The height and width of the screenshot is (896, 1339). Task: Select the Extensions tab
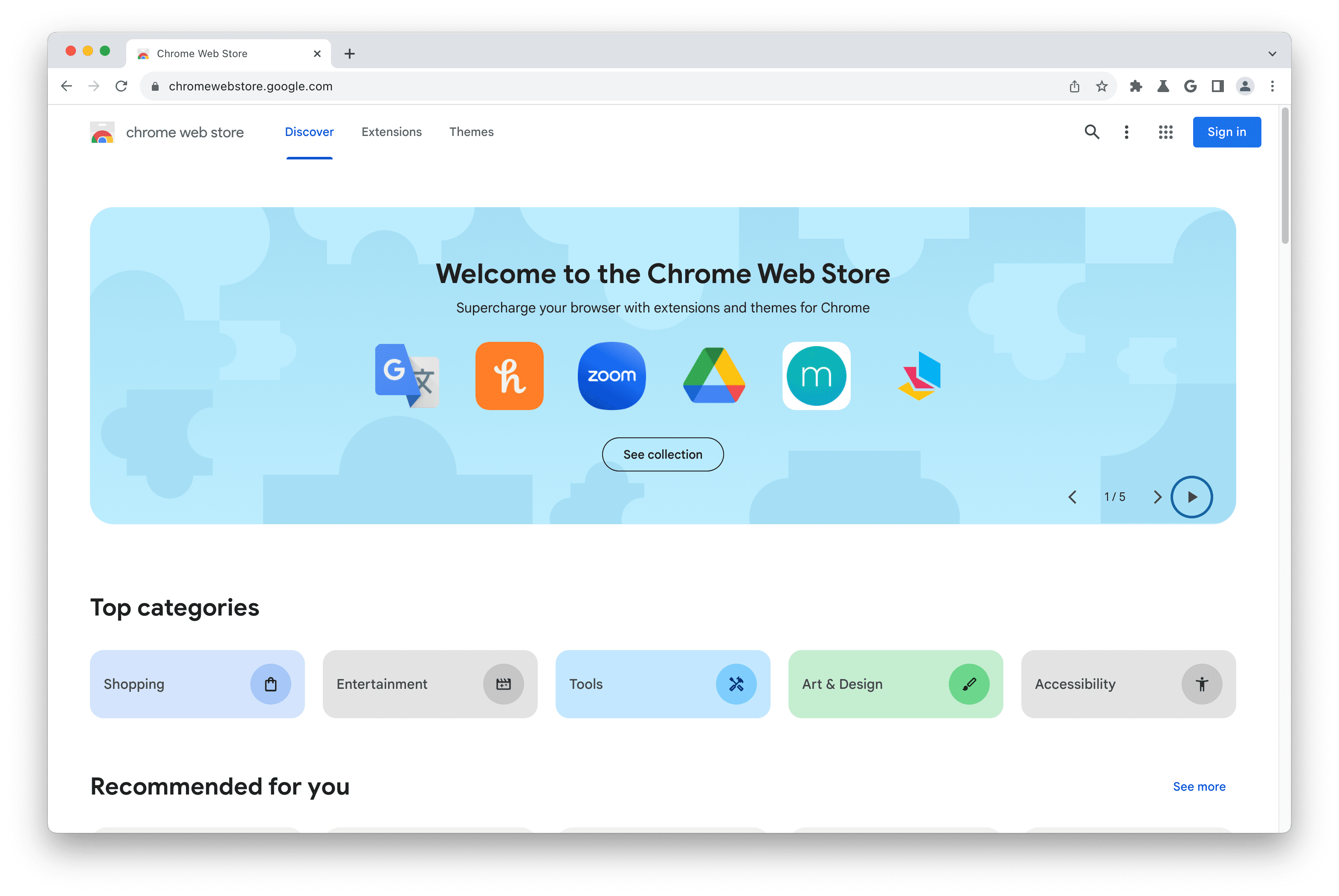391,131
